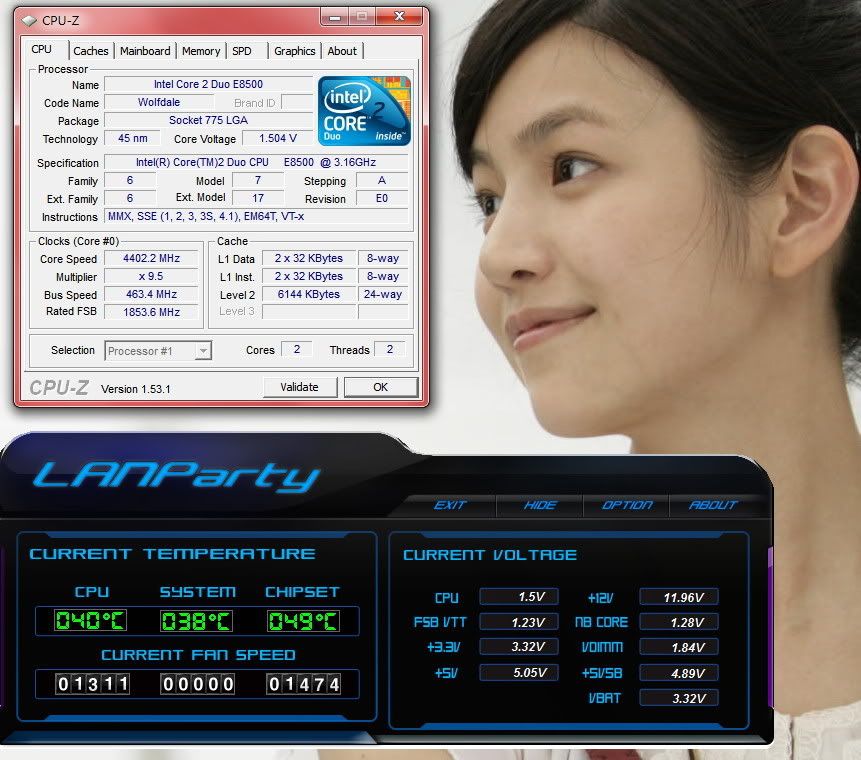Click the fan speed counter '00000'

[198, 684]
